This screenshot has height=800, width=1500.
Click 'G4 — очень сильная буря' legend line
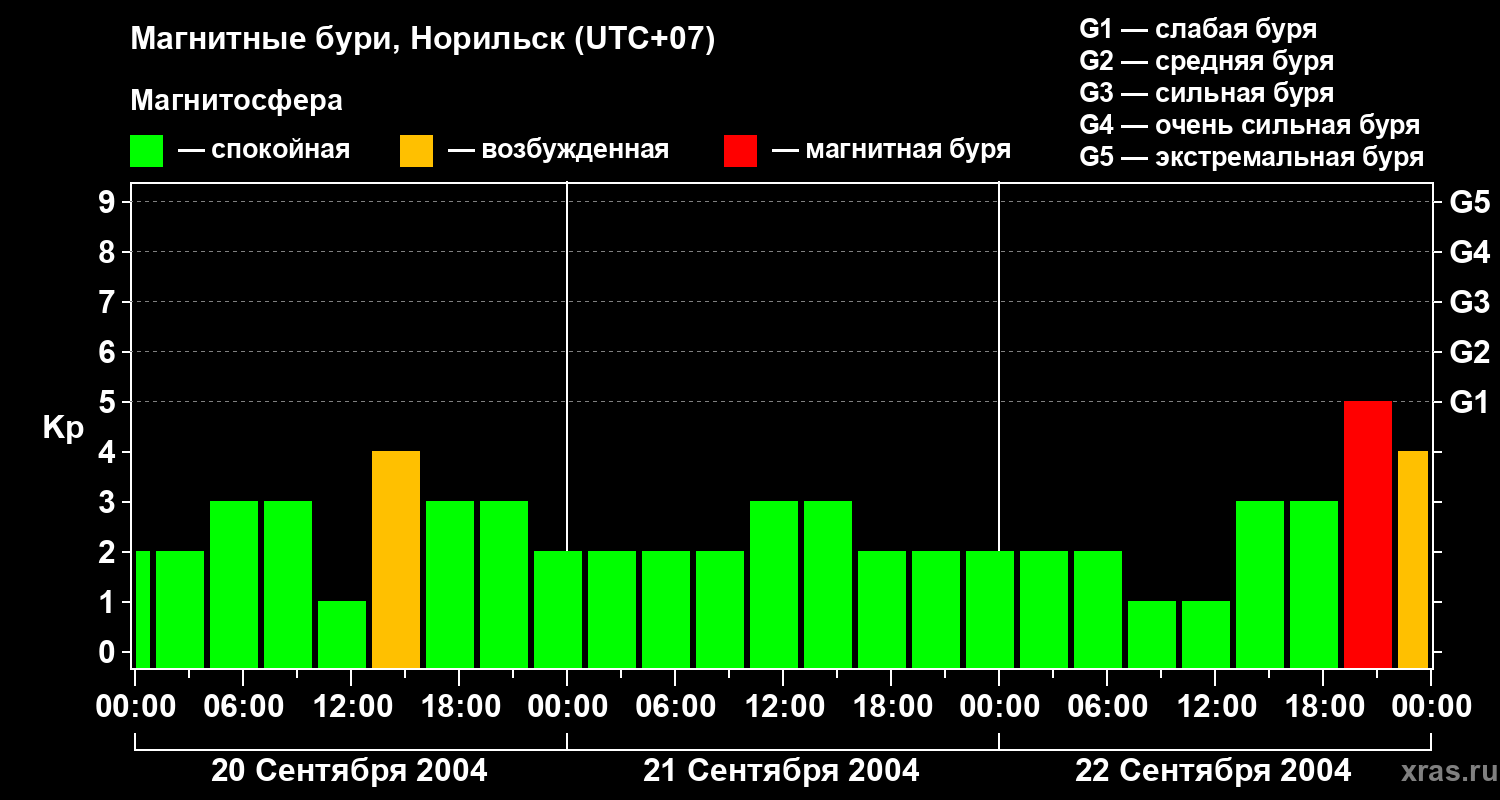1250,125
